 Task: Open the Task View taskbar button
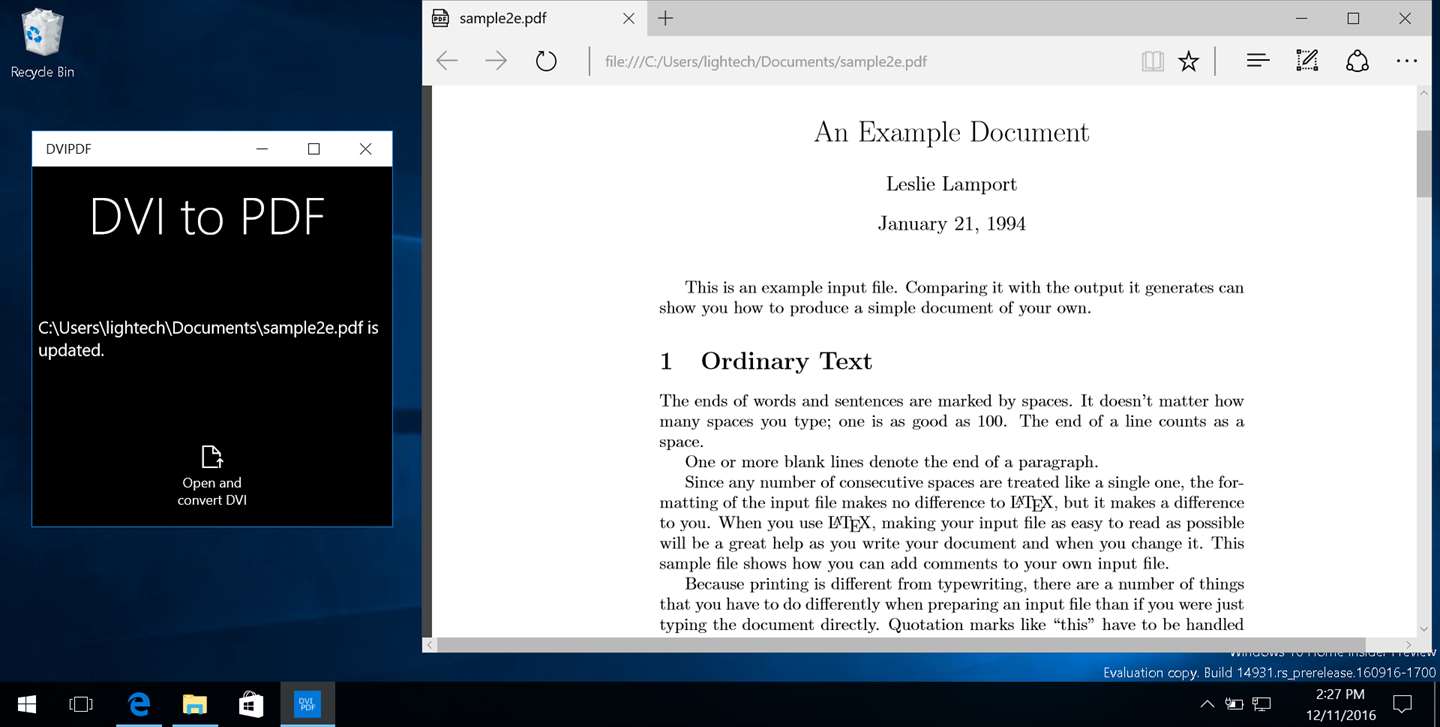click(81, 705)
